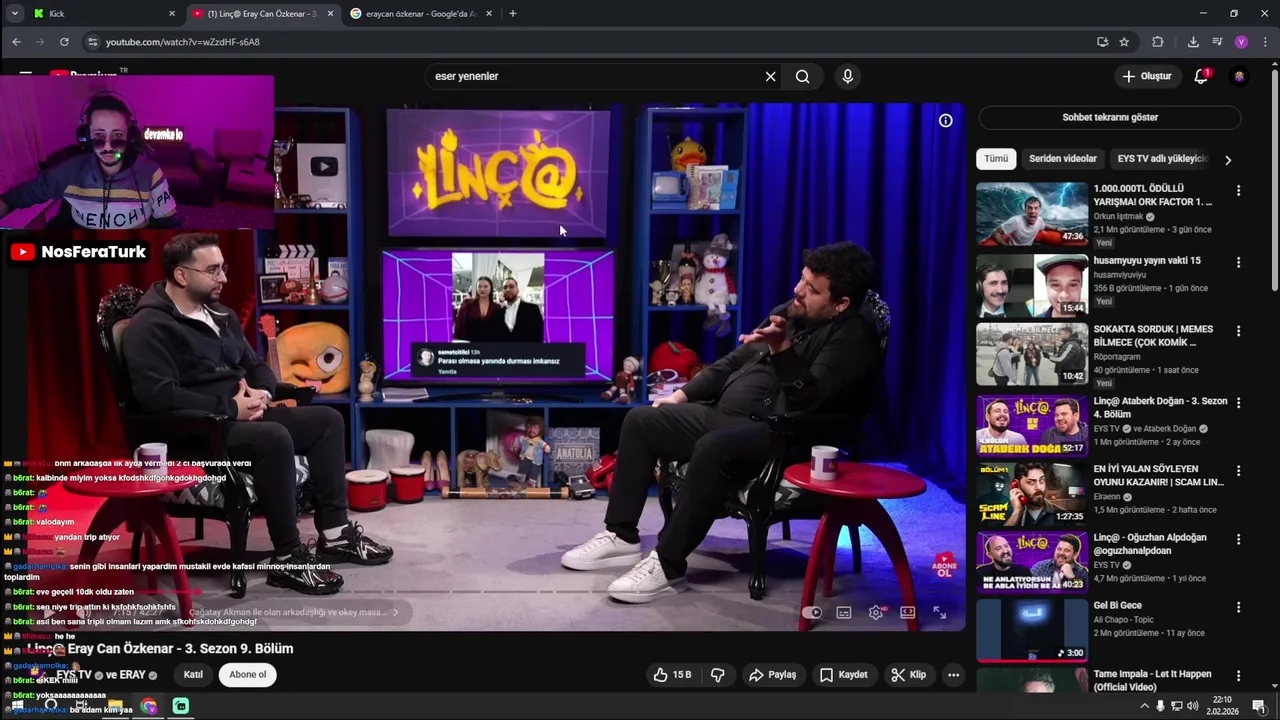Go back to the previous page
This screenshot has height=720, width=1280.
point(16,42)
